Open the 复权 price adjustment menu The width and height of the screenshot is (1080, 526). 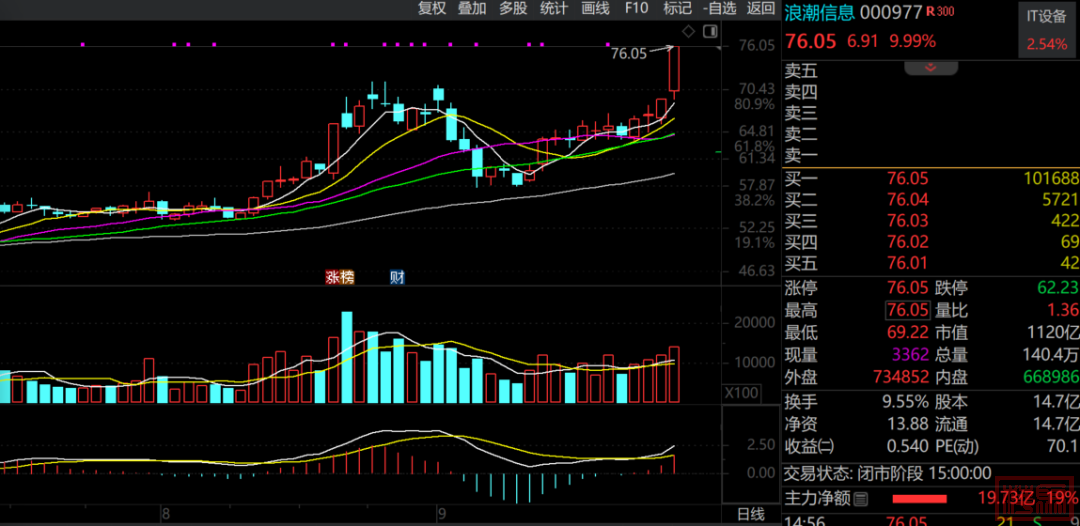(432, 8)
